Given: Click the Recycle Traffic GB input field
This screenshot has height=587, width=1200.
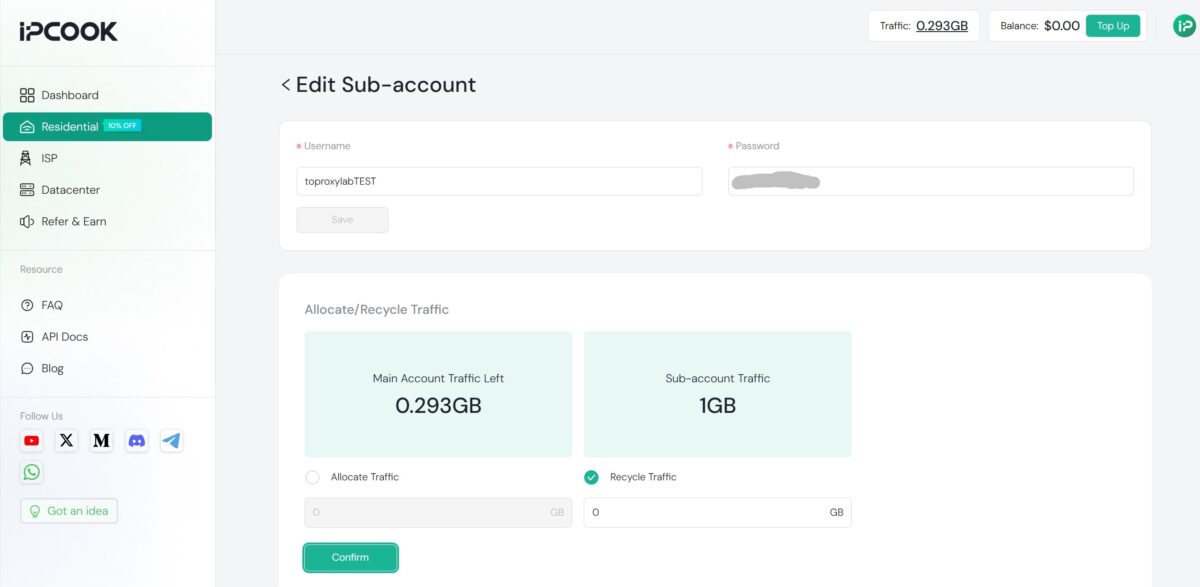Looking at the screenshot, I should [x=717, y=512].
